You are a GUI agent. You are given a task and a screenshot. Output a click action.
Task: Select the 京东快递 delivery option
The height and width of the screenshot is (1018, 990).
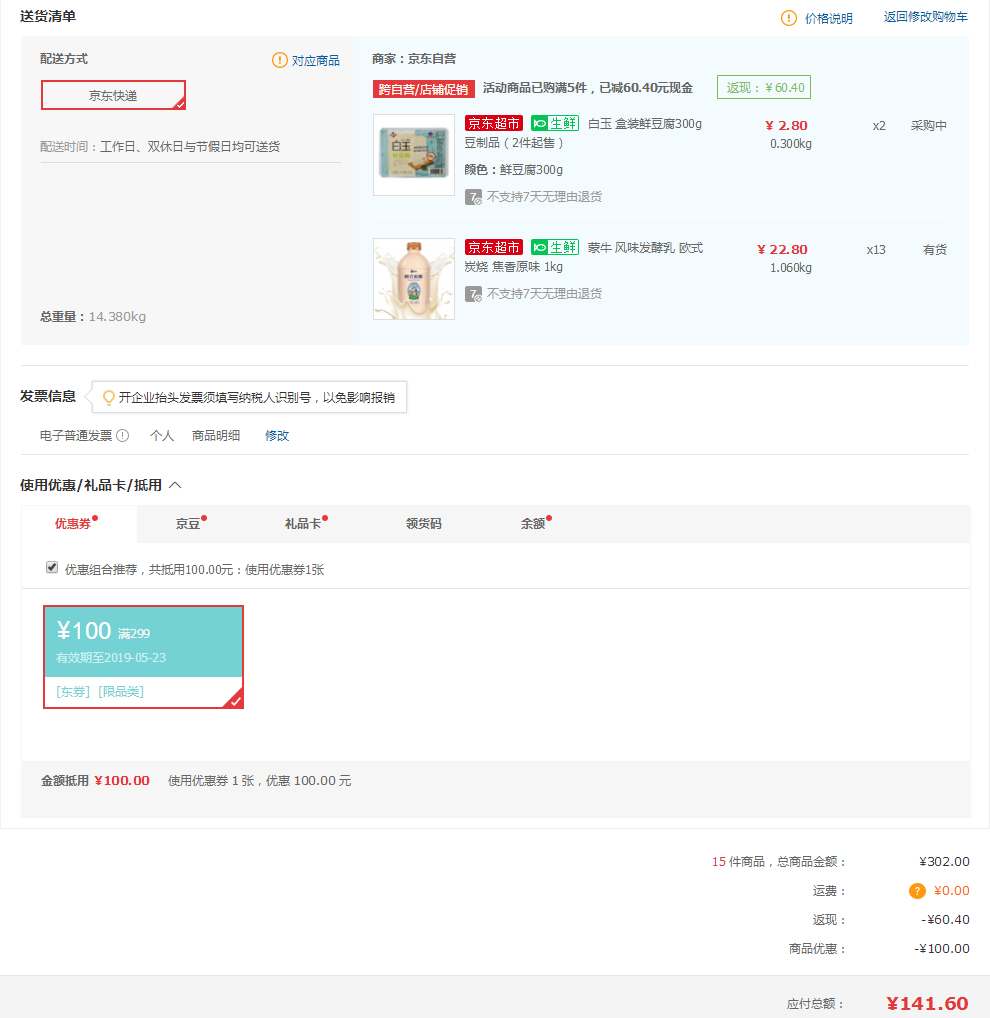[x=114, y=95]
